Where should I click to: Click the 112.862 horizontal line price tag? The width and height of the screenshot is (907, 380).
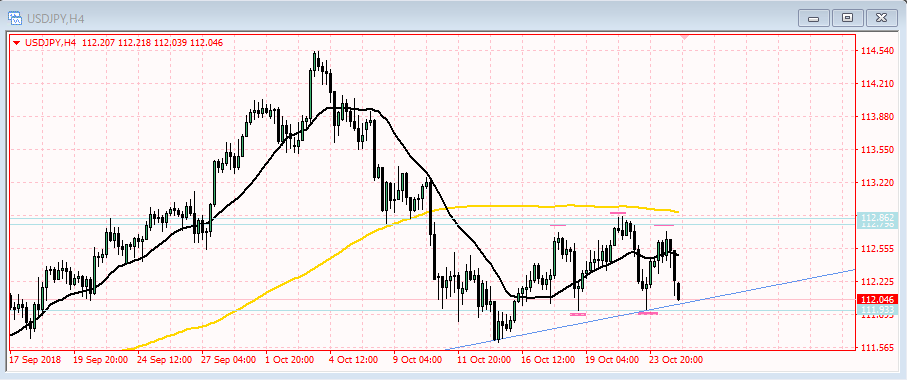pos(877,217)
